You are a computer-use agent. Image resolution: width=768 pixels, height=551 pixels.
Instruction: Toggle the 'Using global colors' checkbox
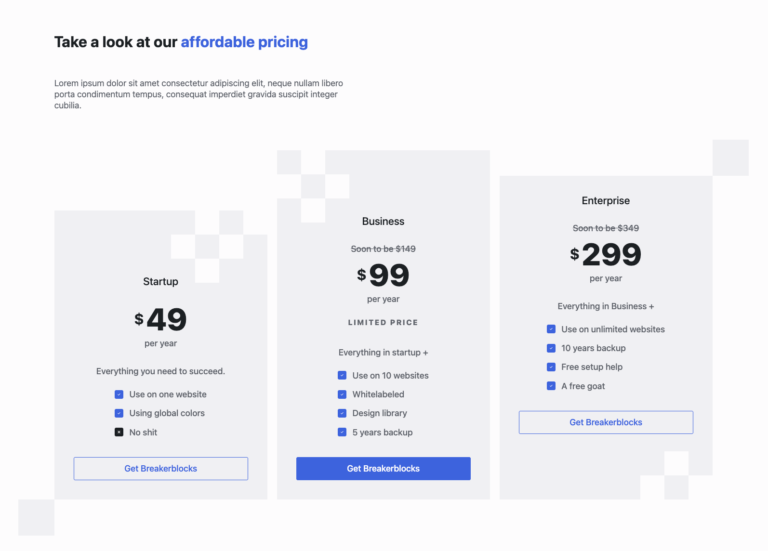click(x=119, y=413)
